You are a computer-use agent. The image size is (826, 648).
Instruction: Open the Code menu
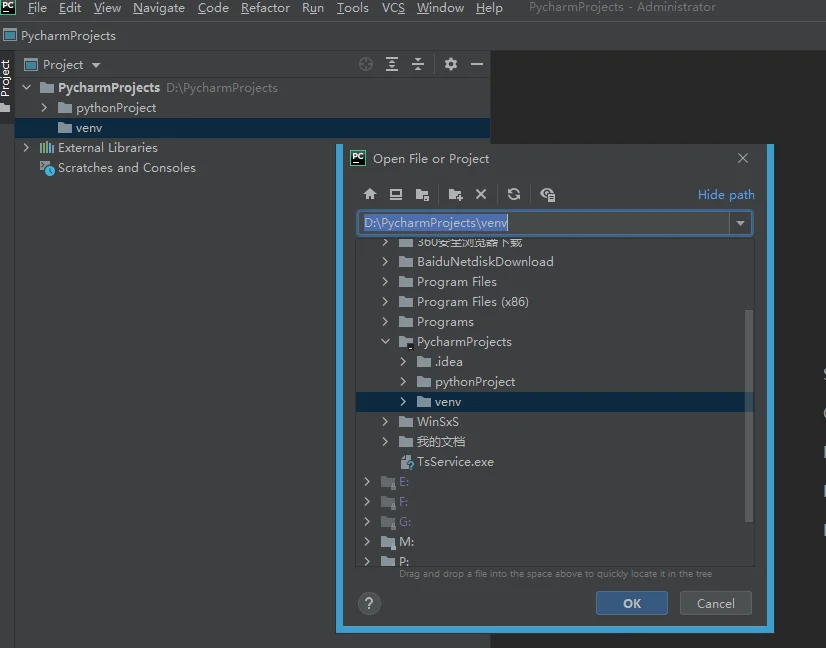tap(213, 8)
